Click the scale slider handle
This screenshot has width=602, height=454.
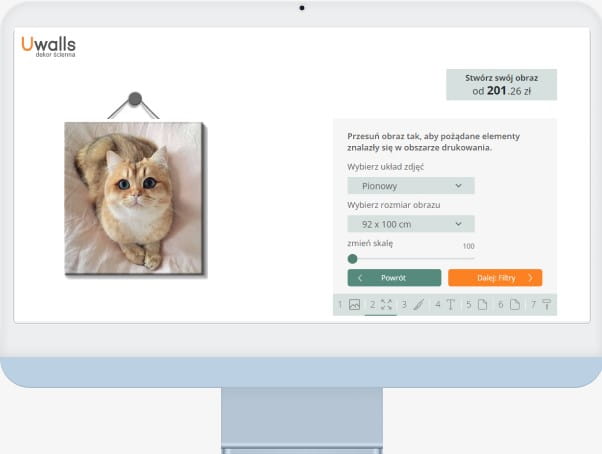pyautogui.click(x=352, y=258)
